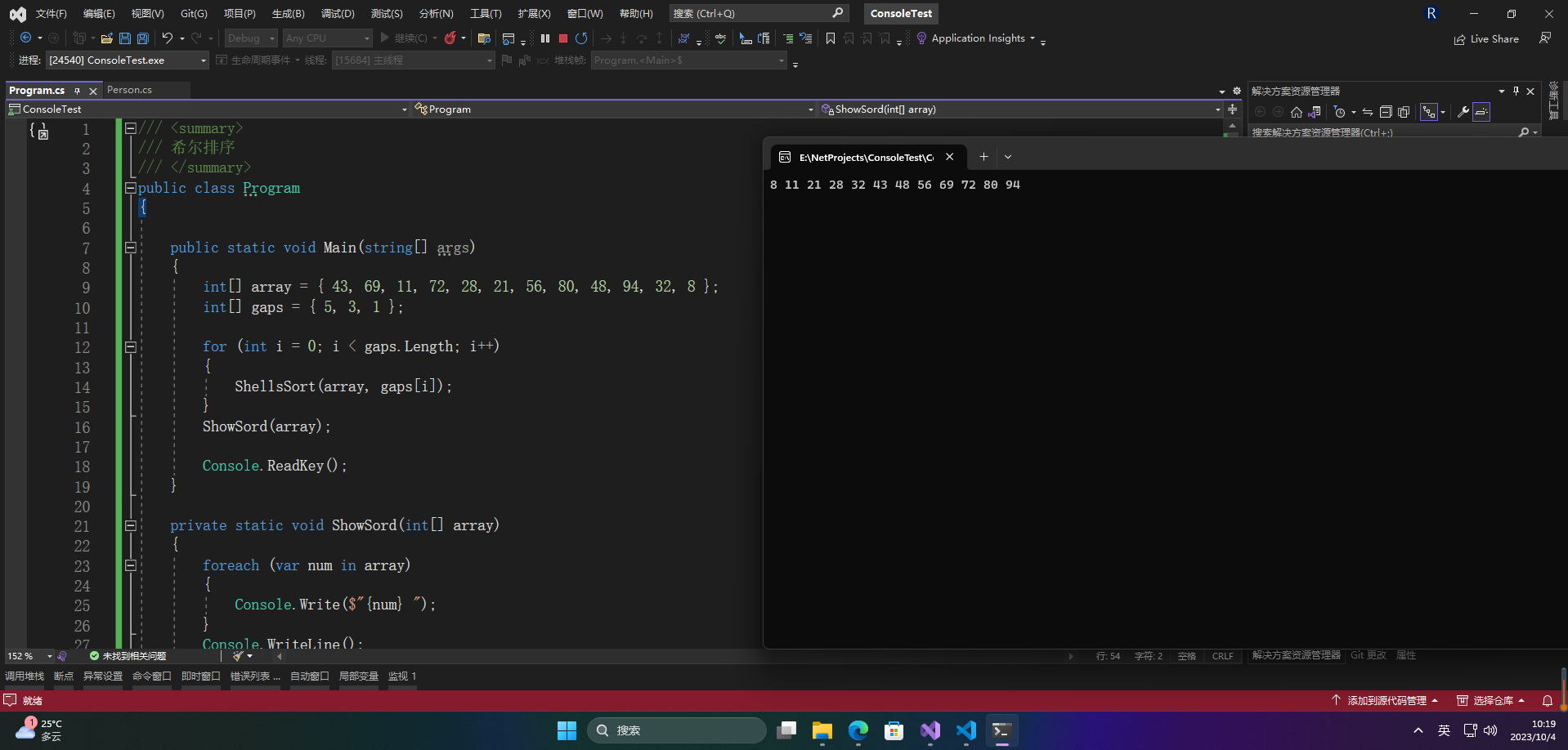Split the editor with the splitter icon
1568x750 pixels.
tap(1232, 109)
